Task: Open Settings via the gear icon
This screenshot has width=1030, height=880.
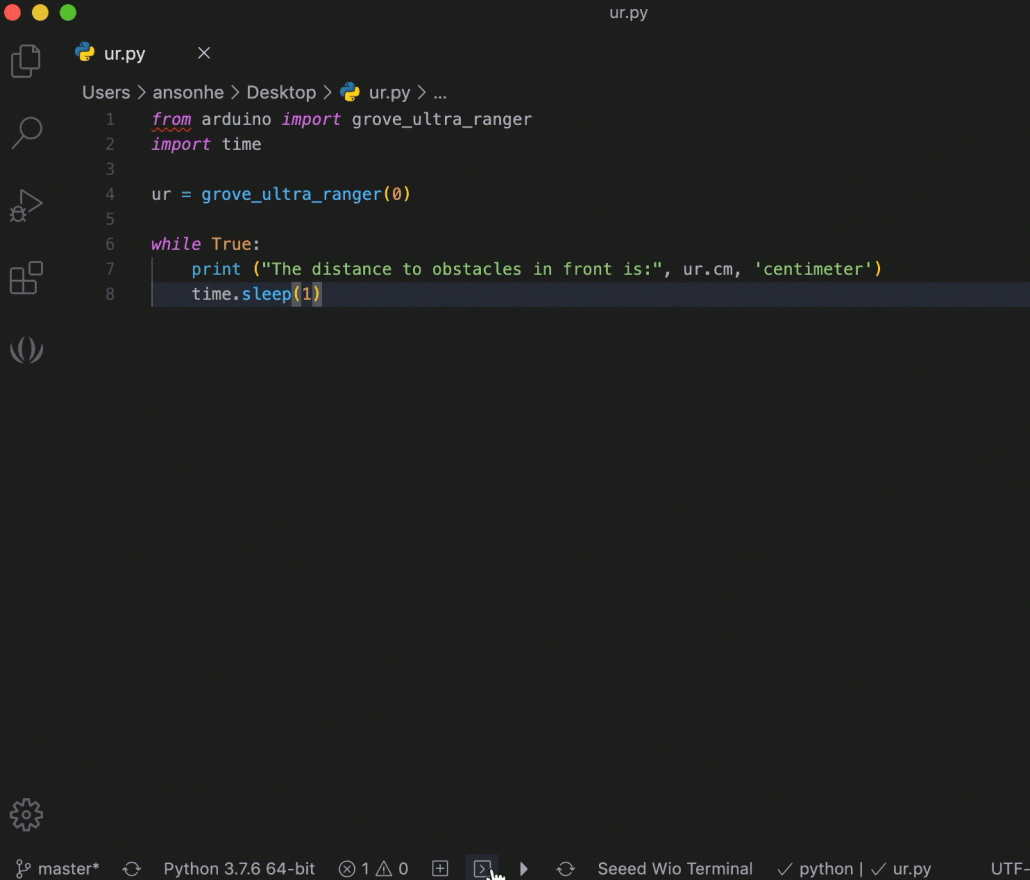Action: (x=26, y=815)
